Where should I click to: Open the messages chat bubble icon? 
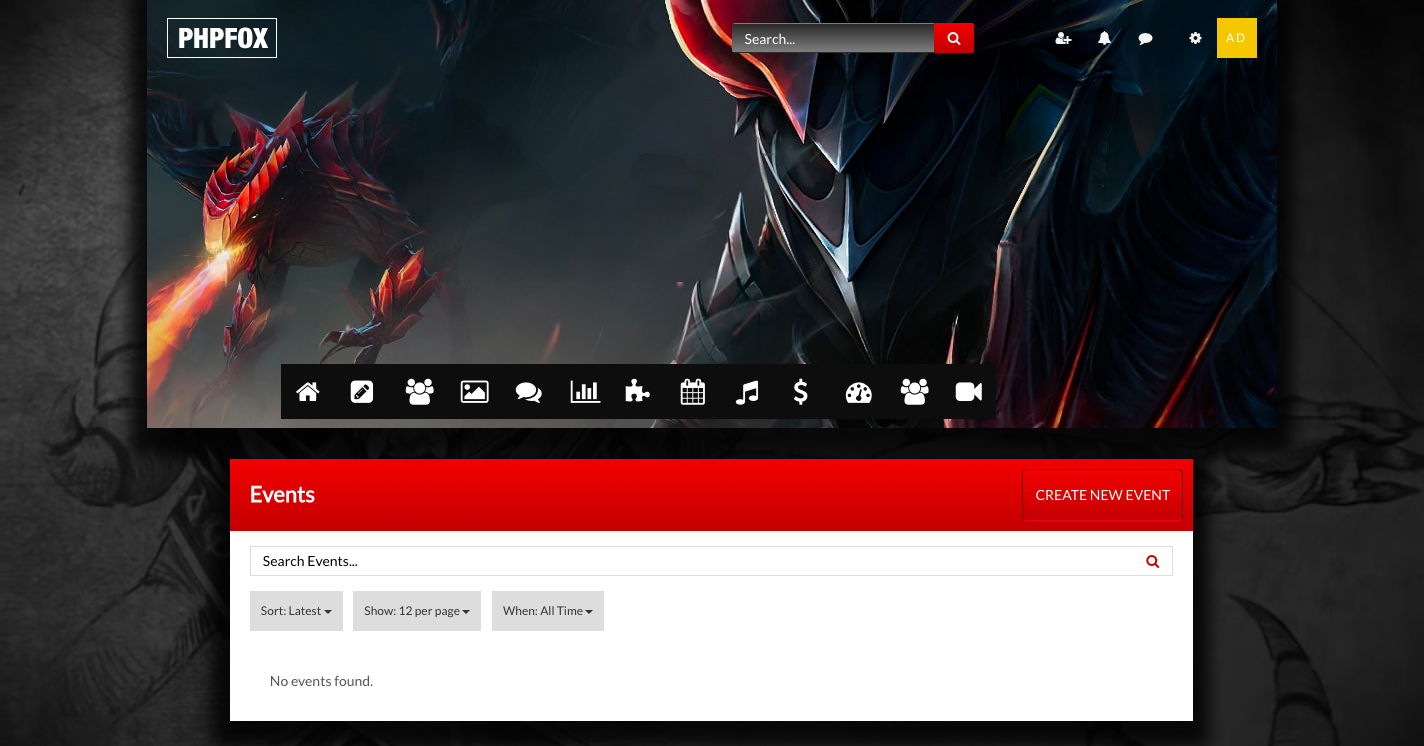[1146, 38]
